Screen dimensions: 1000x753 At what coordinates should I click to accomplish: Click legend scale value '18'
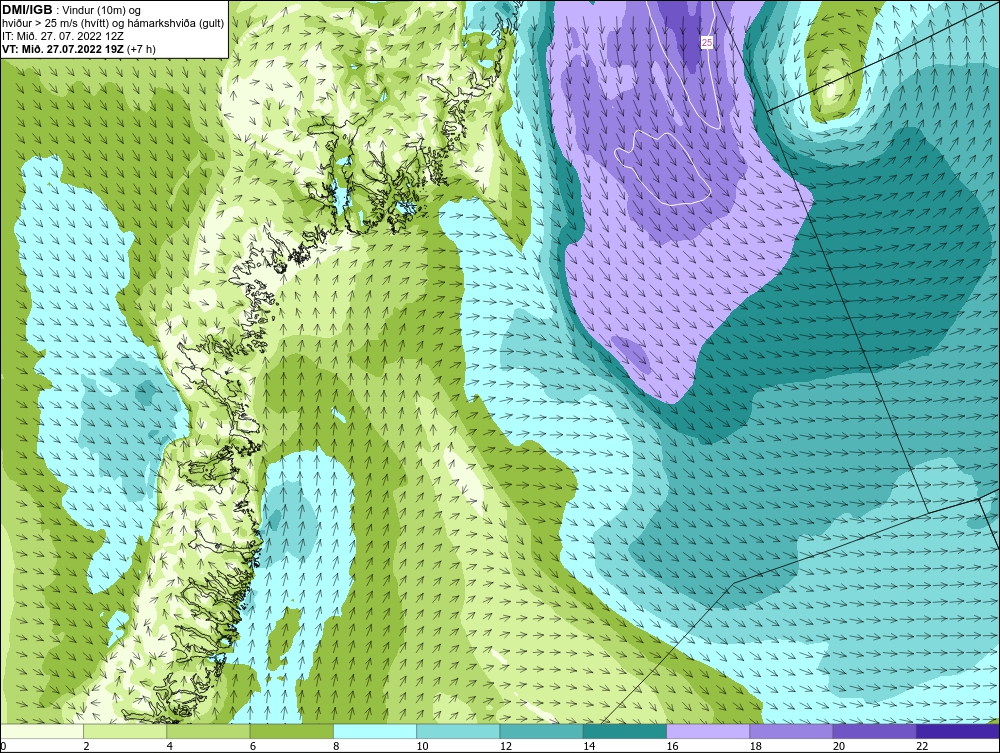[756, 747]
